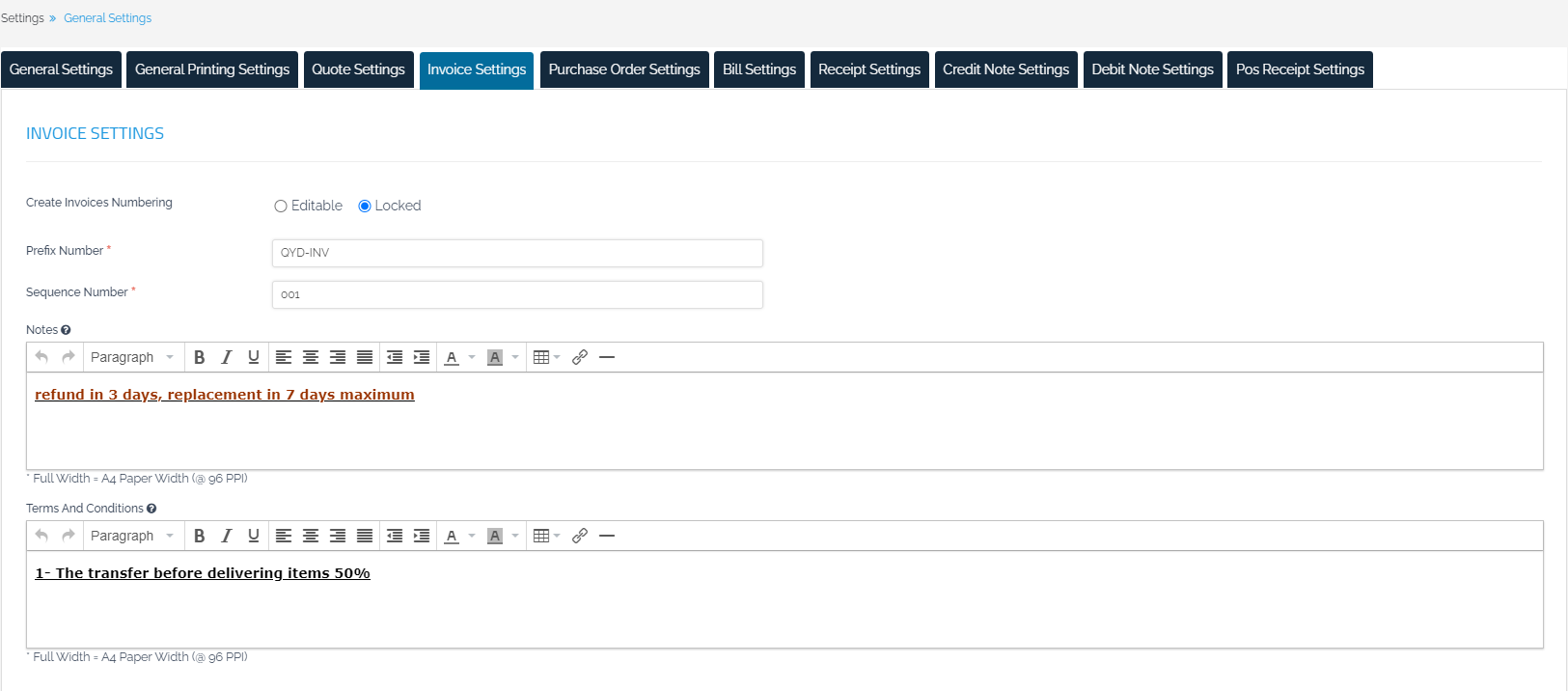Increase indent in Terms And Conditions editor
Viewport: 1568px width, 691px height.
tap(422, 536)
